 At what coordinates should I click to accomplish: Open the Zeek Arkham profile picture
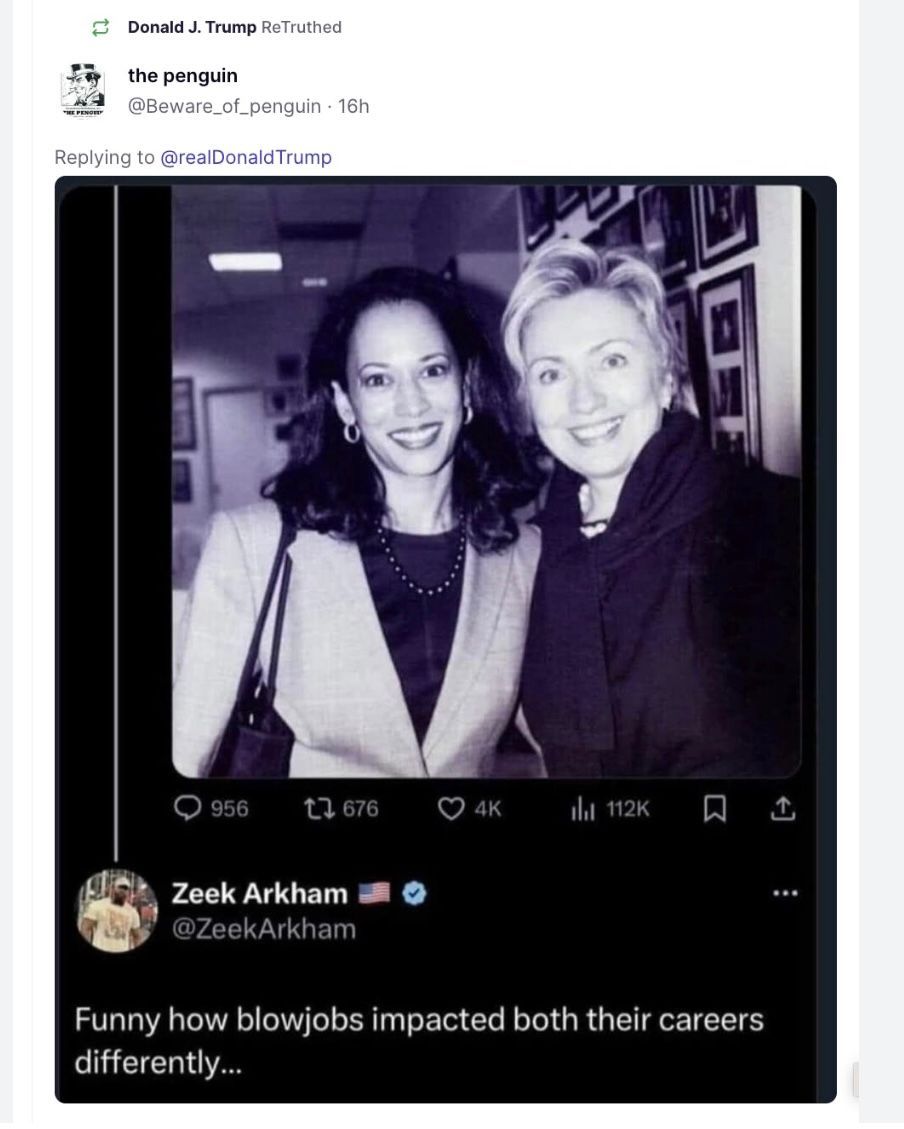coord(117,909)
